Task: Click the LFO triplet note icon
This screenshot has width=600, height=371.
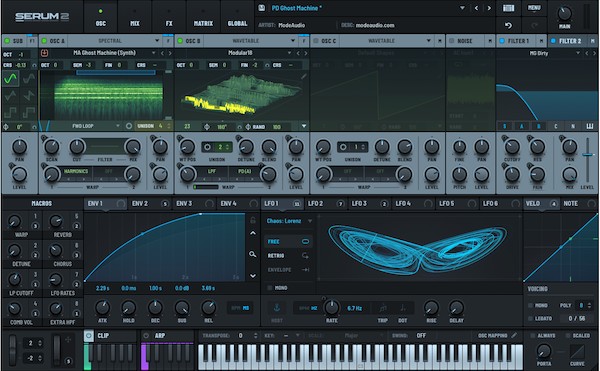Action: click(383, 308)
